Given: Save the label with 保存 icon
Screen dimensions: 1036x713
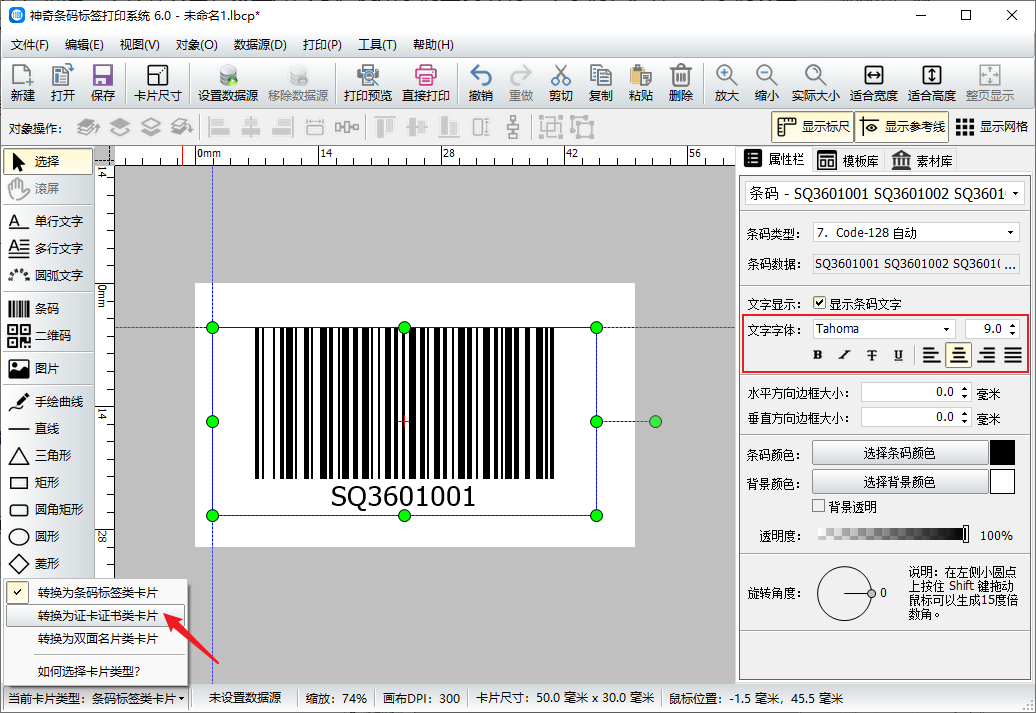Looking at the screenshot, I should click(102, 83).
